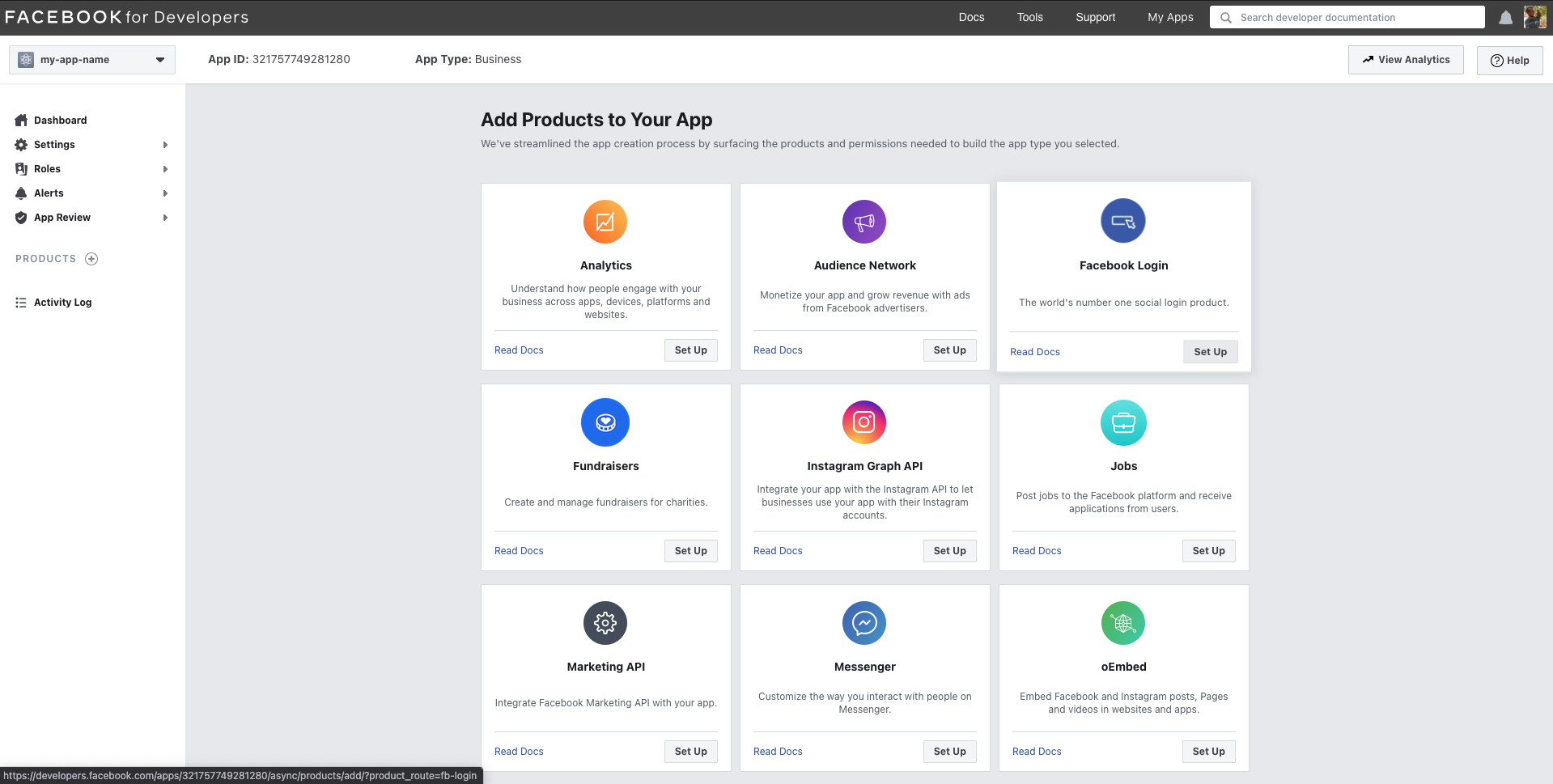Viewport: 1553px width, 784px height.
Task: Open the user profile avatar menu
Action: click(x=1534, y=17)
